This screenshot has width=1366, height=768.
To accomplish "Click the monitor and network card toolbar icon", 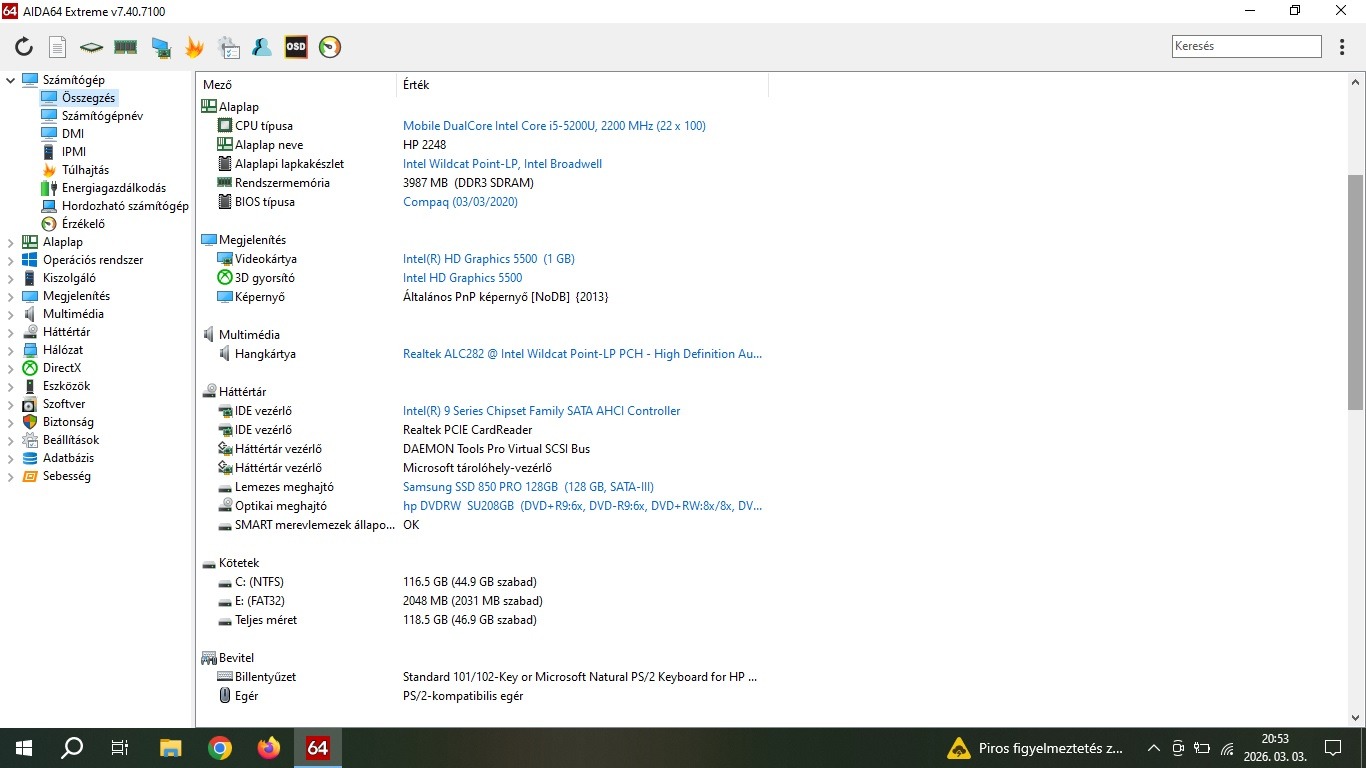I will coord(160,47).
